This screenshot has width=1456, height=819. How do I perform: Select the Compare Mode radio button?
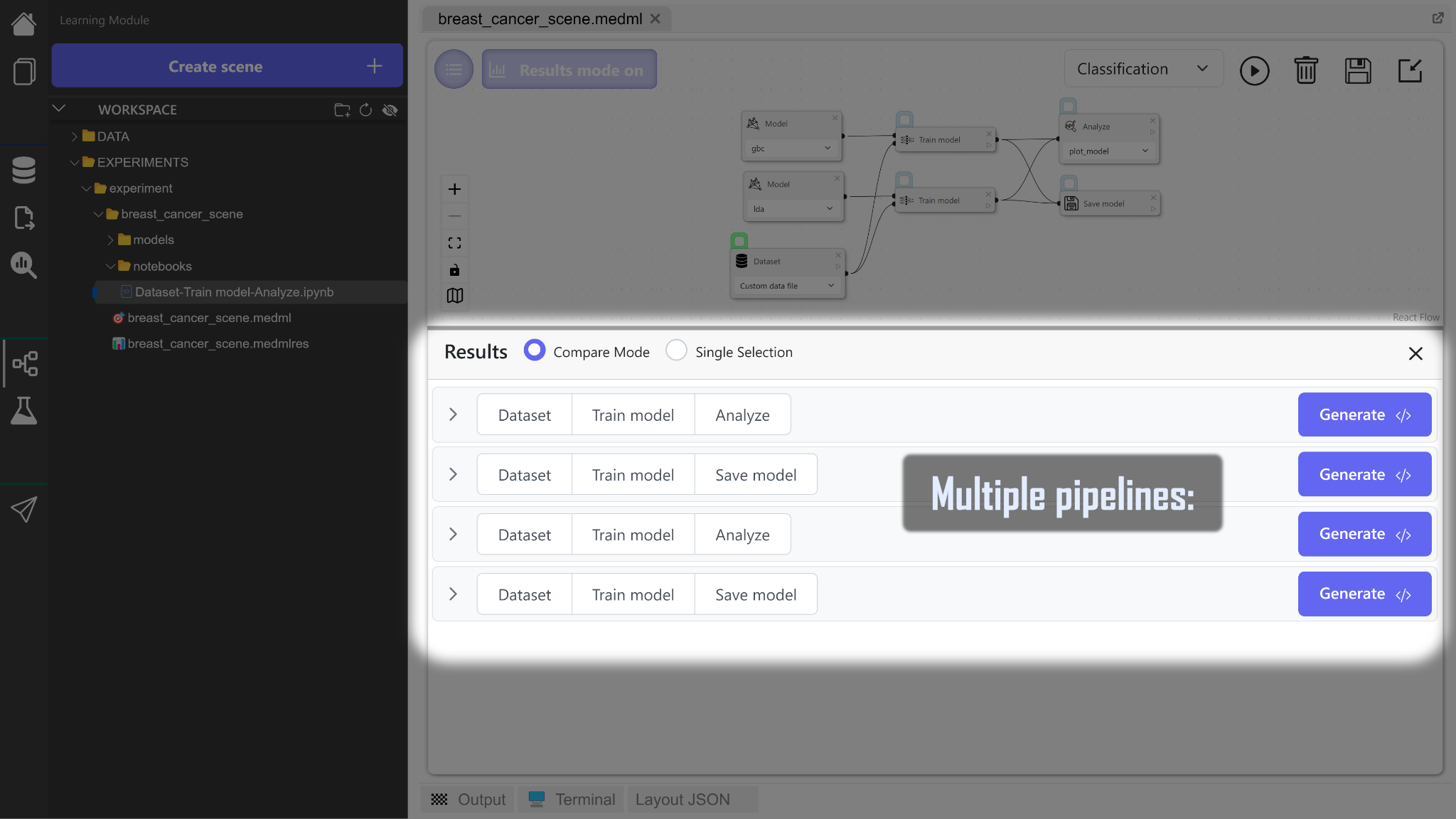coord(535,350)
